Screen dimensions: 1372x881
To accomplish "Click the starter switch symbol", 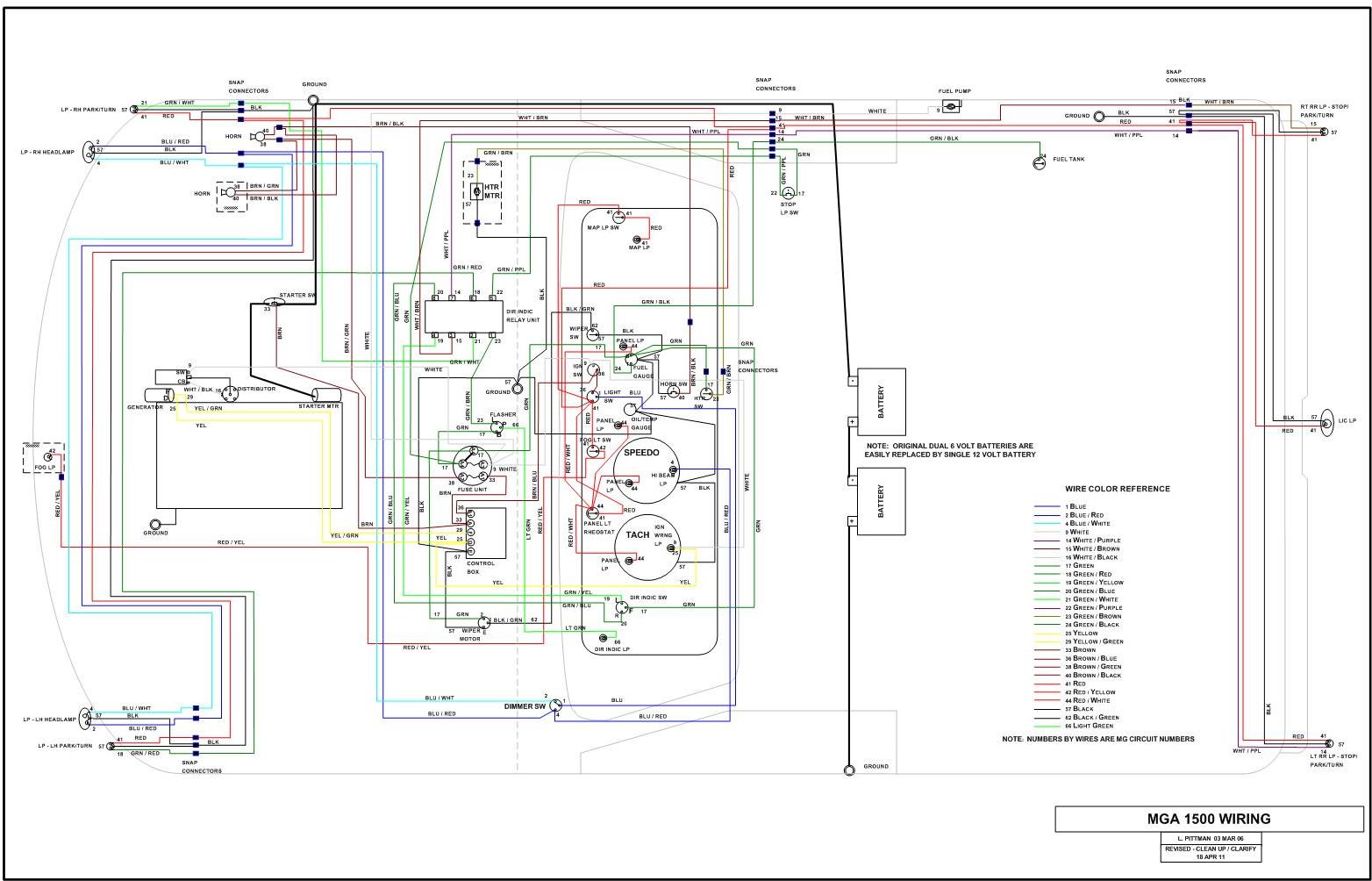I will (x=274, y=303).
